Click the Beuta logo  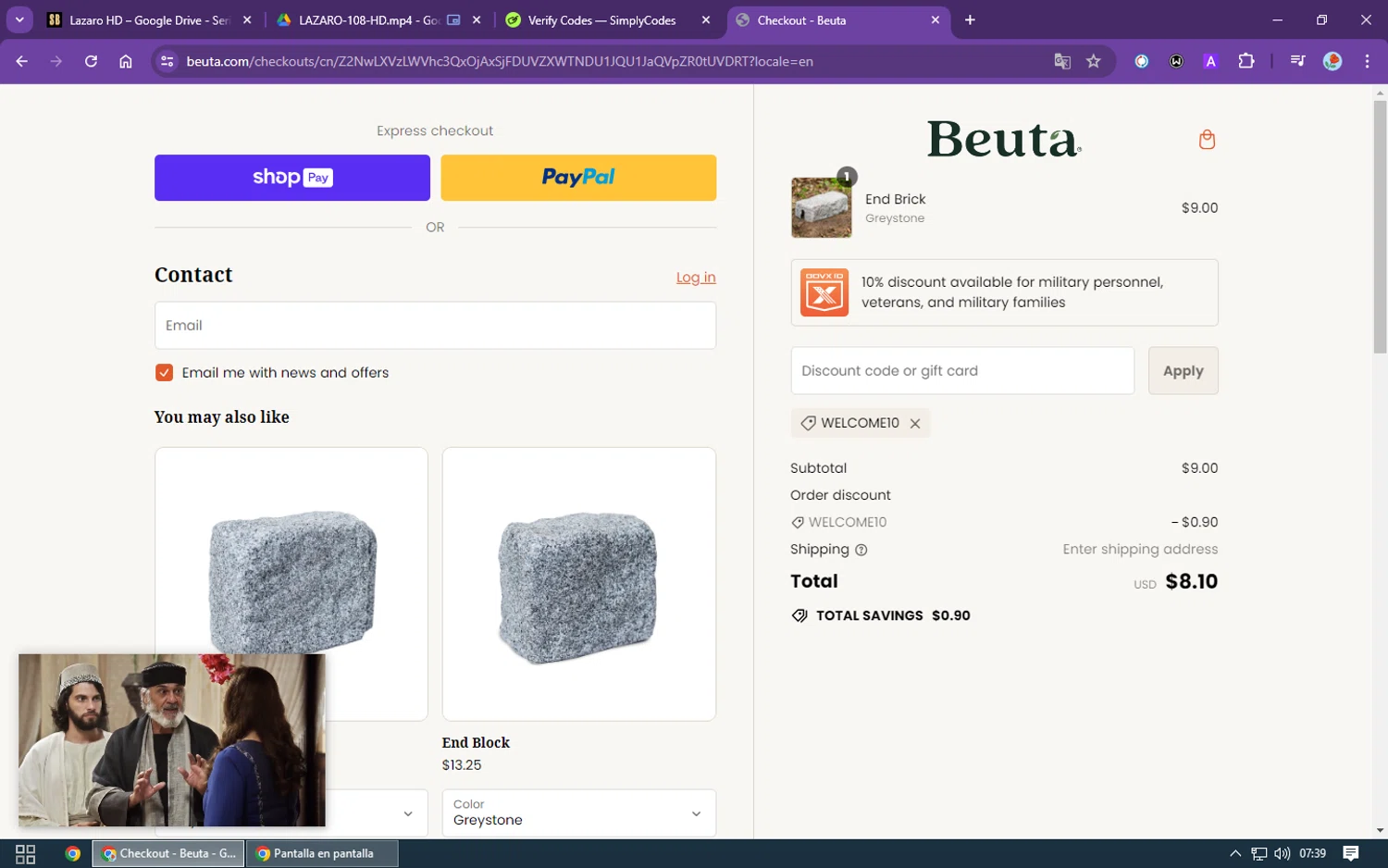click(1004, 140)
